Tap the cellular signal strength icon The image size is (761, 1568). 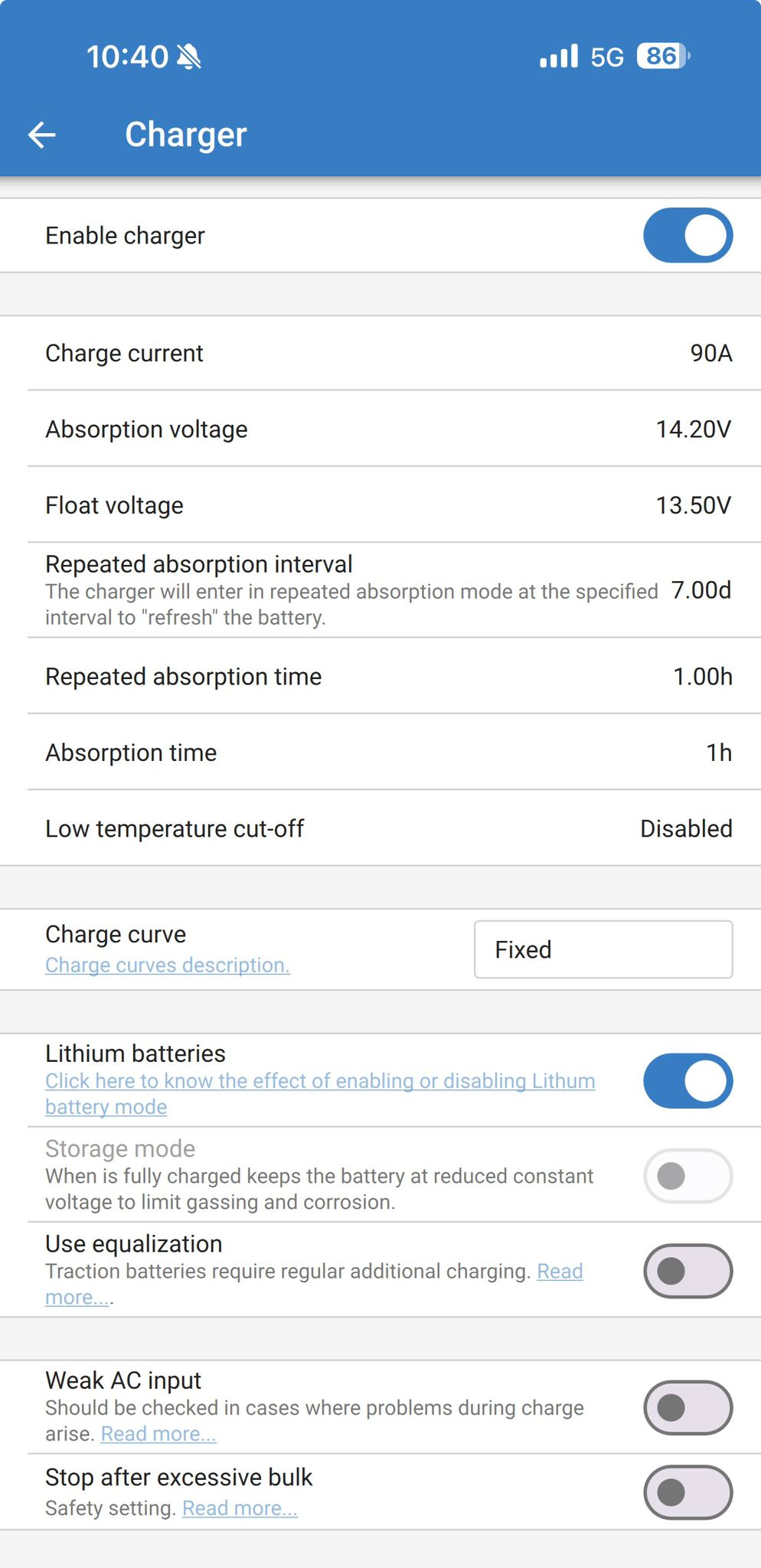coord(558,57)
